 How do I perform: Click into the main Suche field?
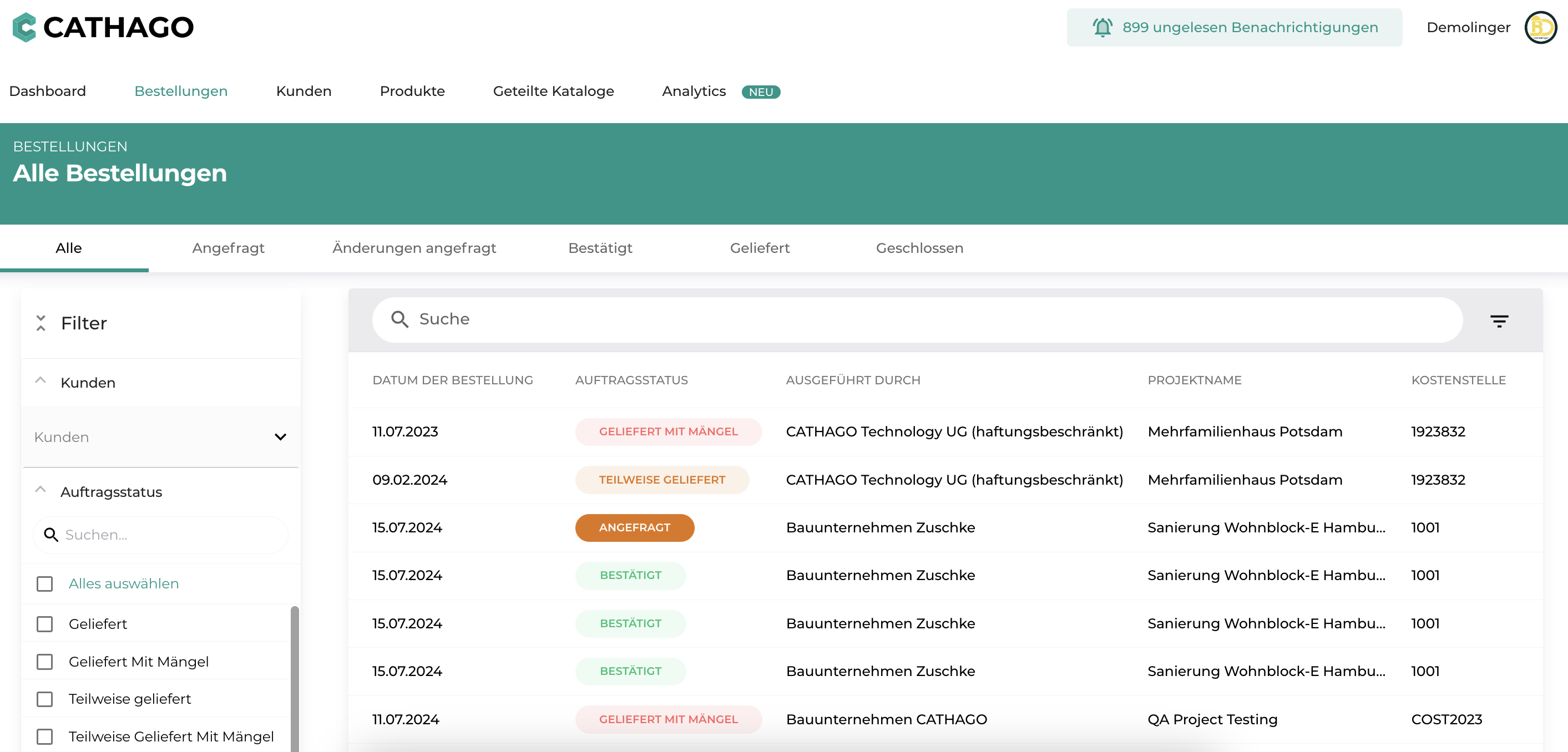pyautogui.click(x=917, y=319)
